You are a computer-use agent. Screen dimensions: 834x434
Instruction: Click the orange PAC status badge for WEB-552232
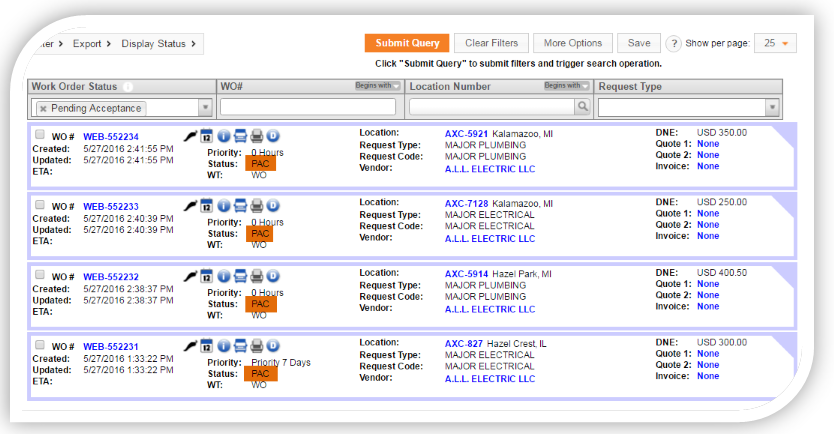(x=260, y=303)
